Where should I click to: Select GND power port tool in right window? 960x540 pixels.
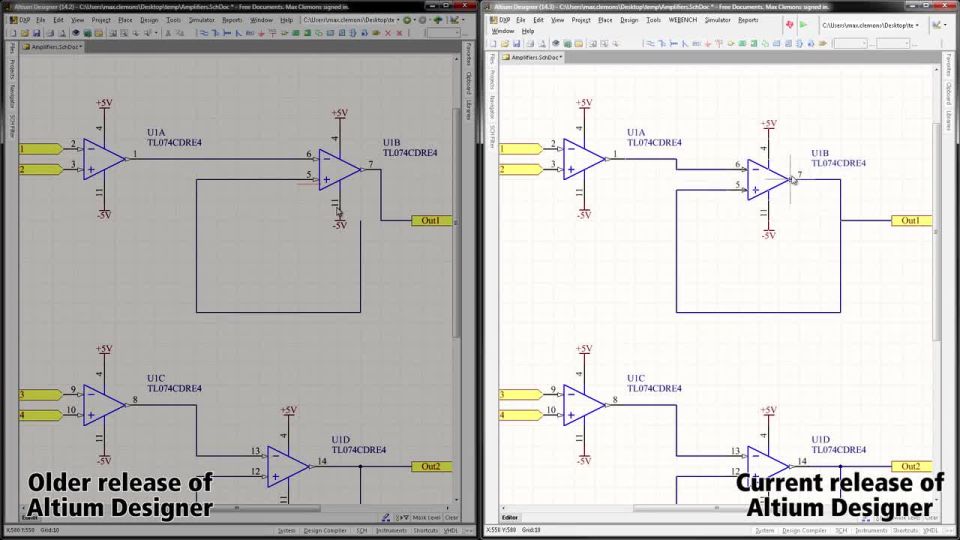pyautogui.click(x=707, y=43)
